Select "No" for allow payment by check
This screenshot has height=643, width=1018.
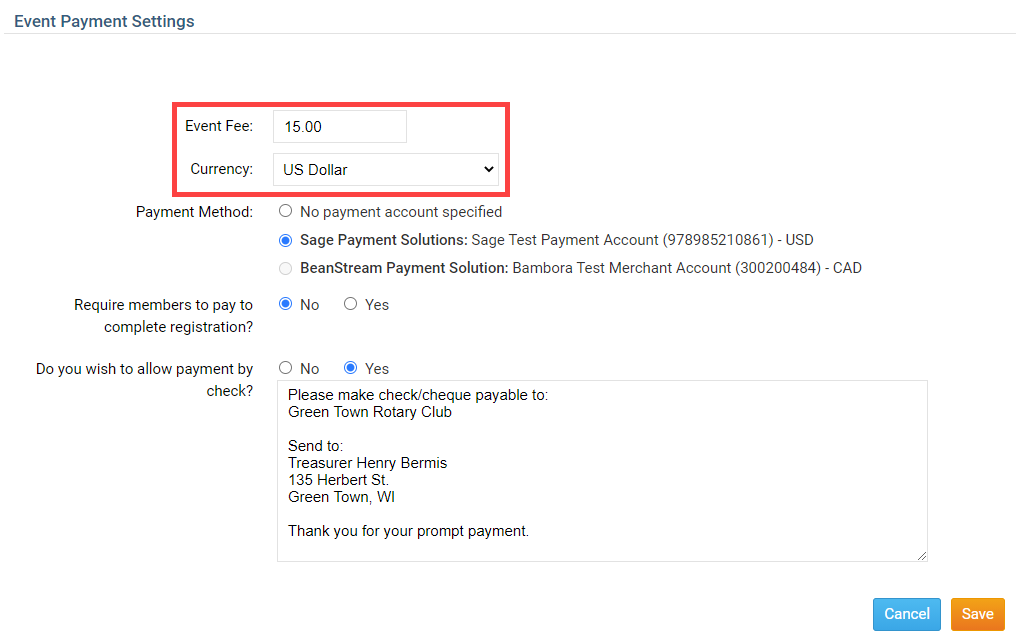pos(286,368)
